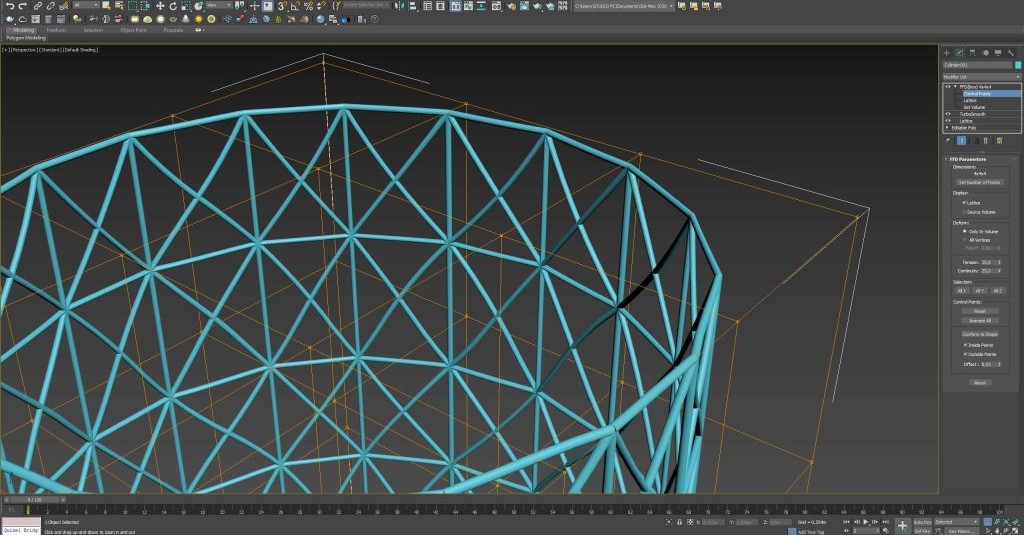Click the About button
This screenshot has width=1024, height=535.
(980, 383)
